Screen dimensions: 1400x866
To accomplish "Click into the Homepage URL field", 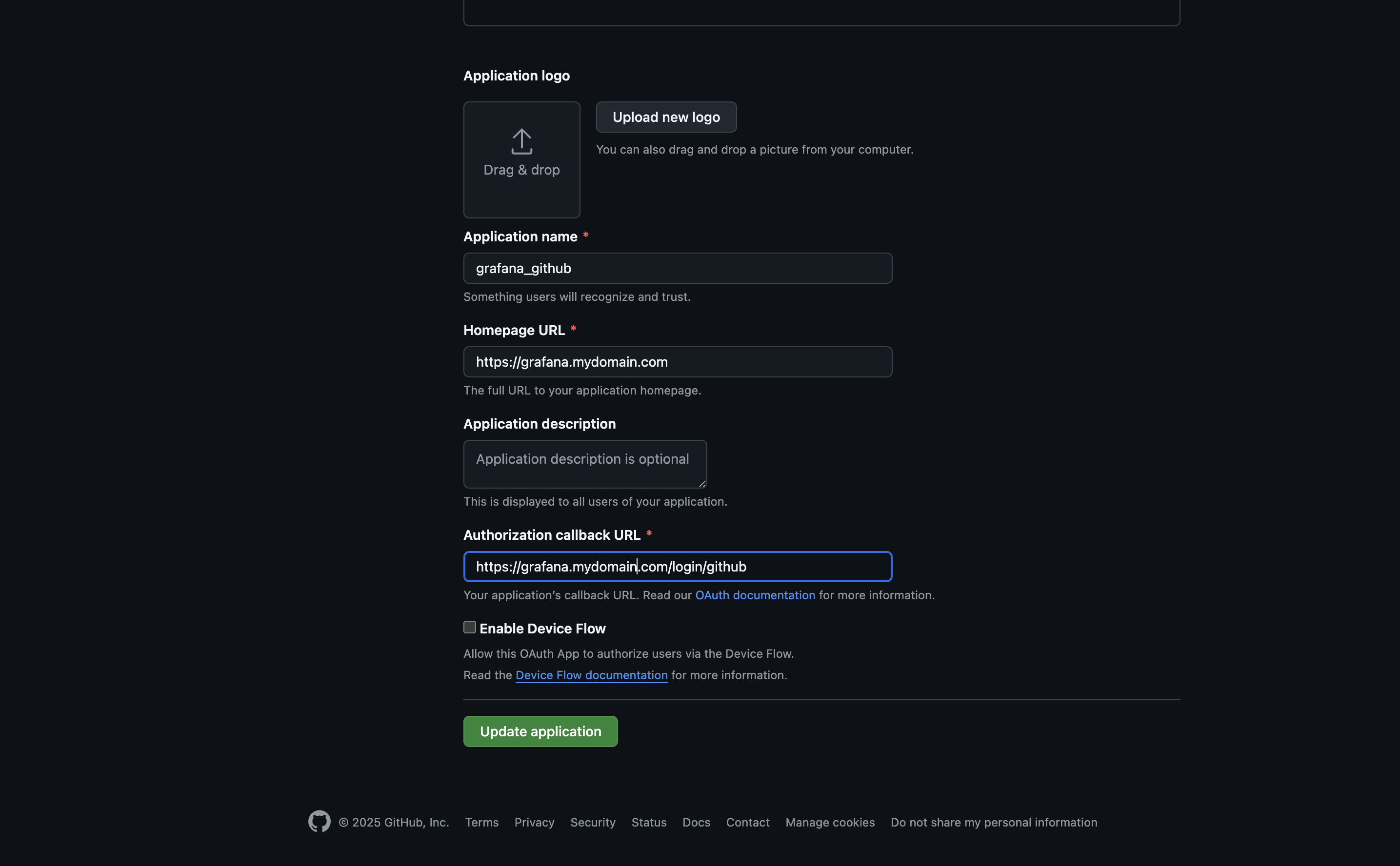I will (x=677, y=362).
